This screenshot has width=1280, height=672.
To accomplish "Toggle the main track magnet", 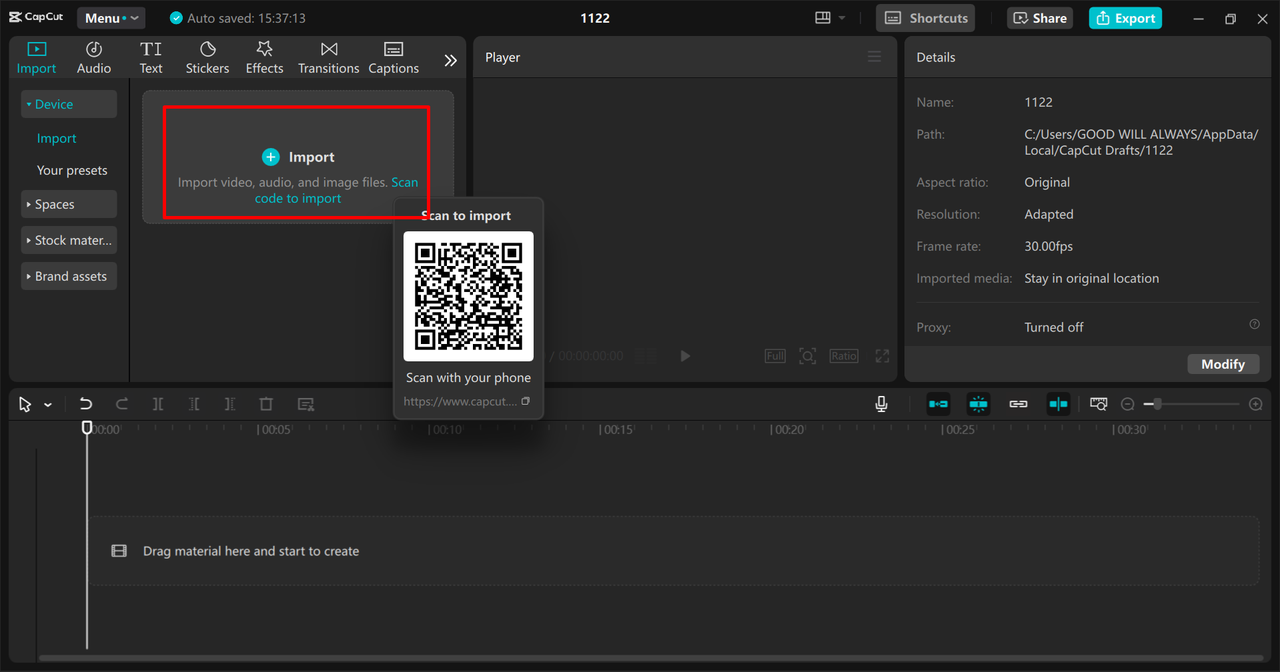I will 938,404.
